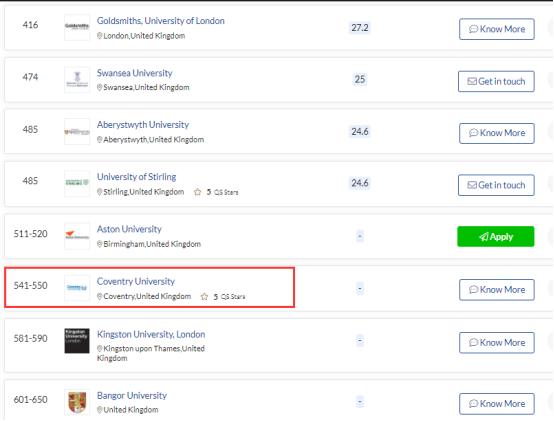Open Aston University link
554x421 pixels.
point(129,229)
